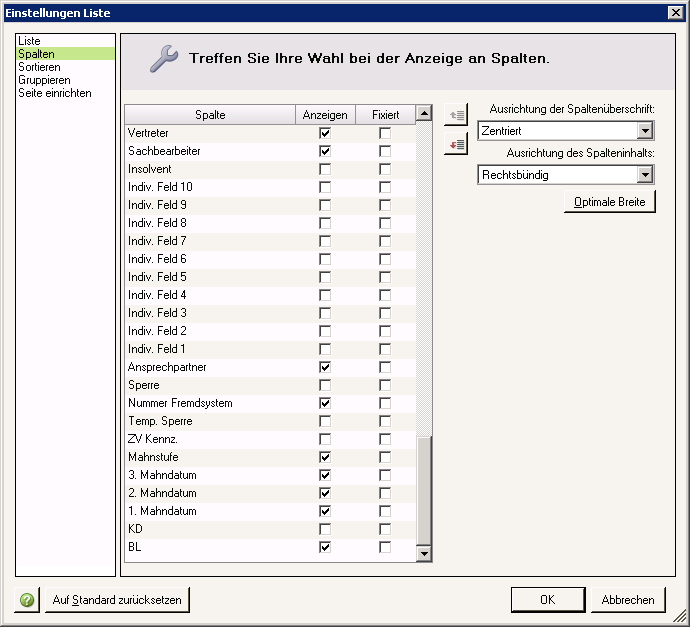690x627 pixels.
Task: Check Fixiert for BL
Action: 385,547
